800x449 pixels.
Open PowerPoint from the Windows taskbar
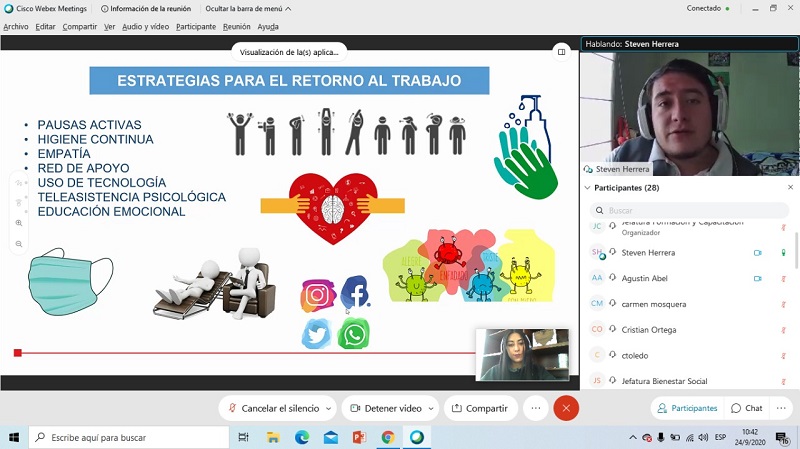(x=359, y=437)
